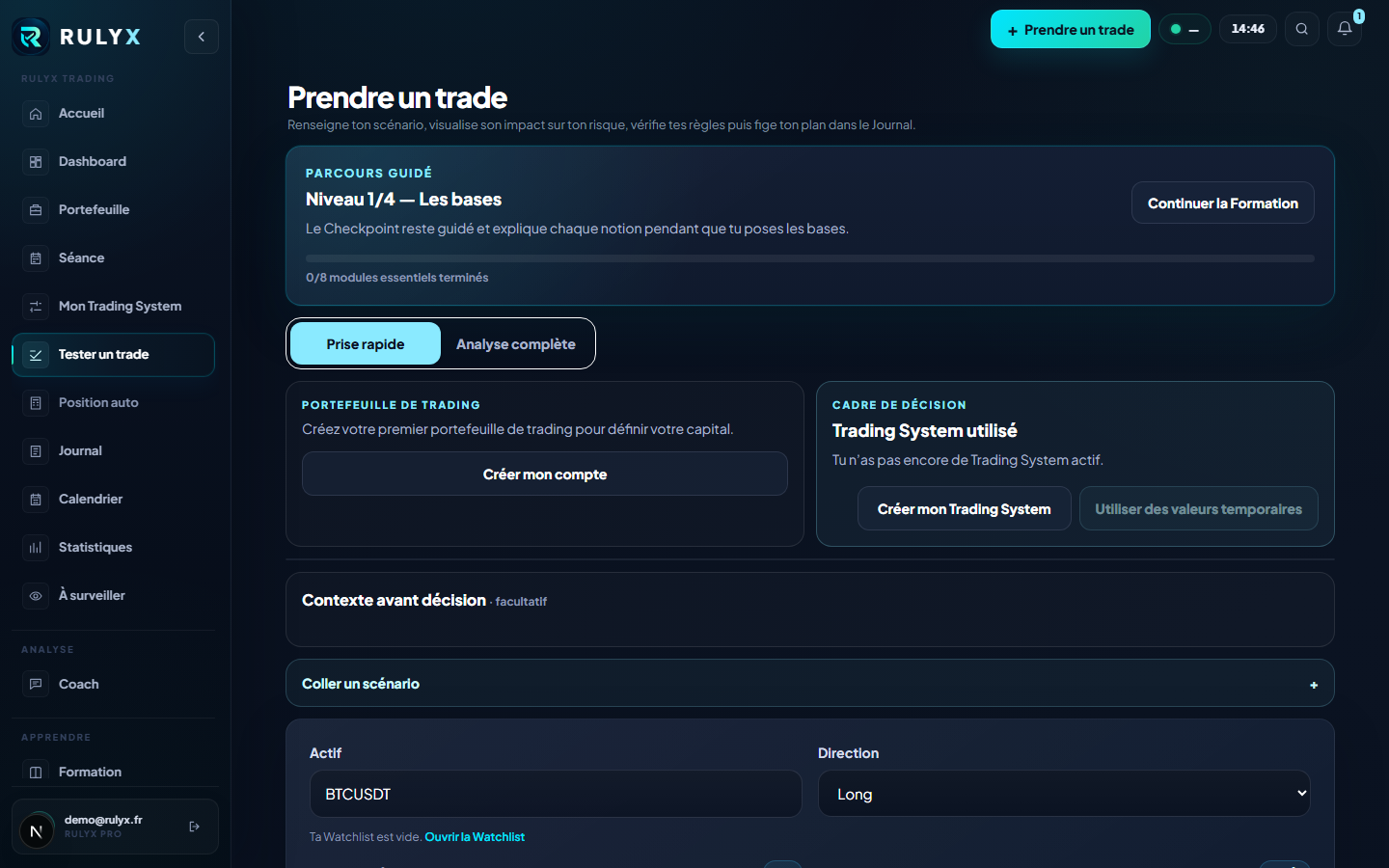Click Continuer la Formation button
The image size is (1389, 868).
1223,203
